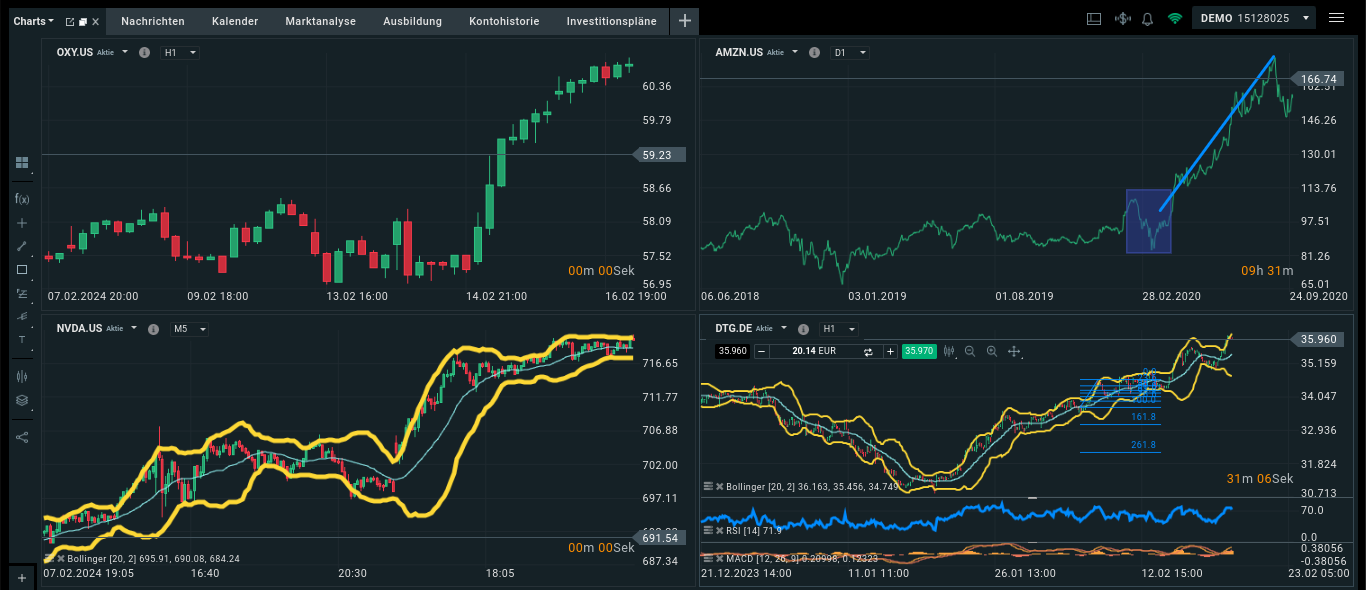Open DTG.DE symbol dropdown

783,328
